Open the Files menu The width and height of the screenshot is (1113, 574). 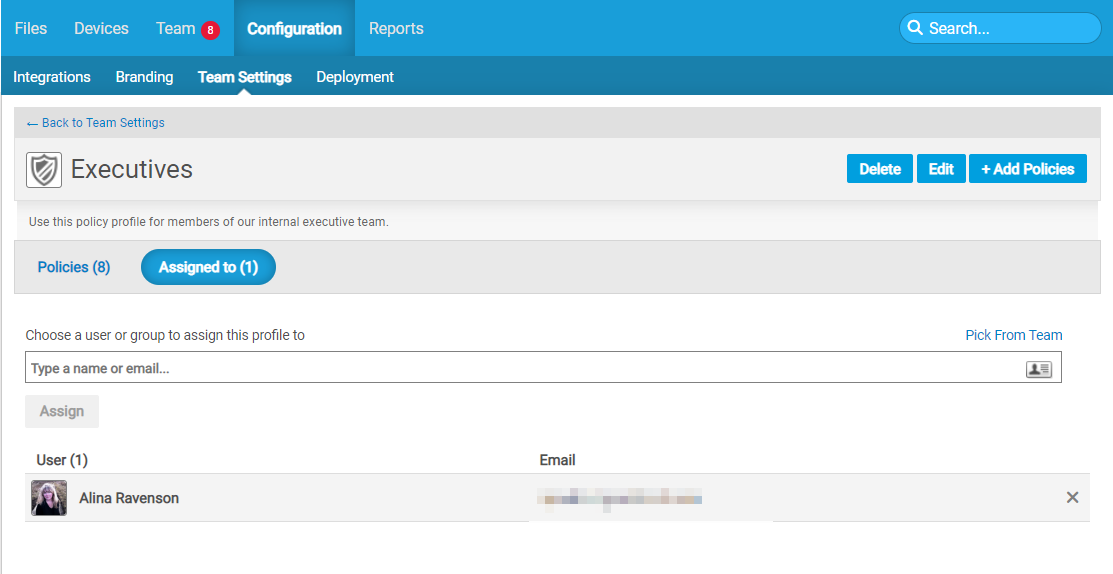(x=31, y=28)
